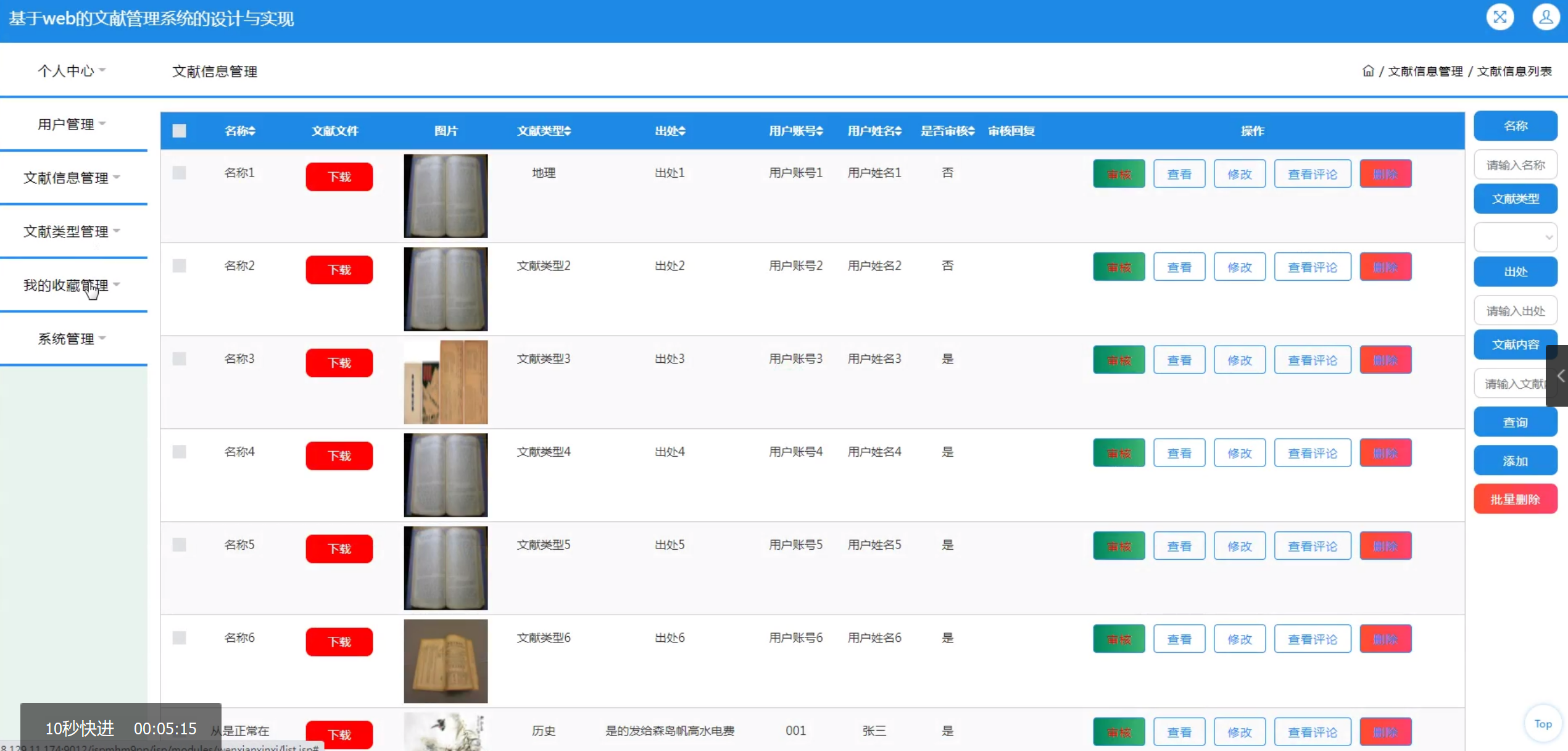Download the file for 名称1

pos(339,176)
